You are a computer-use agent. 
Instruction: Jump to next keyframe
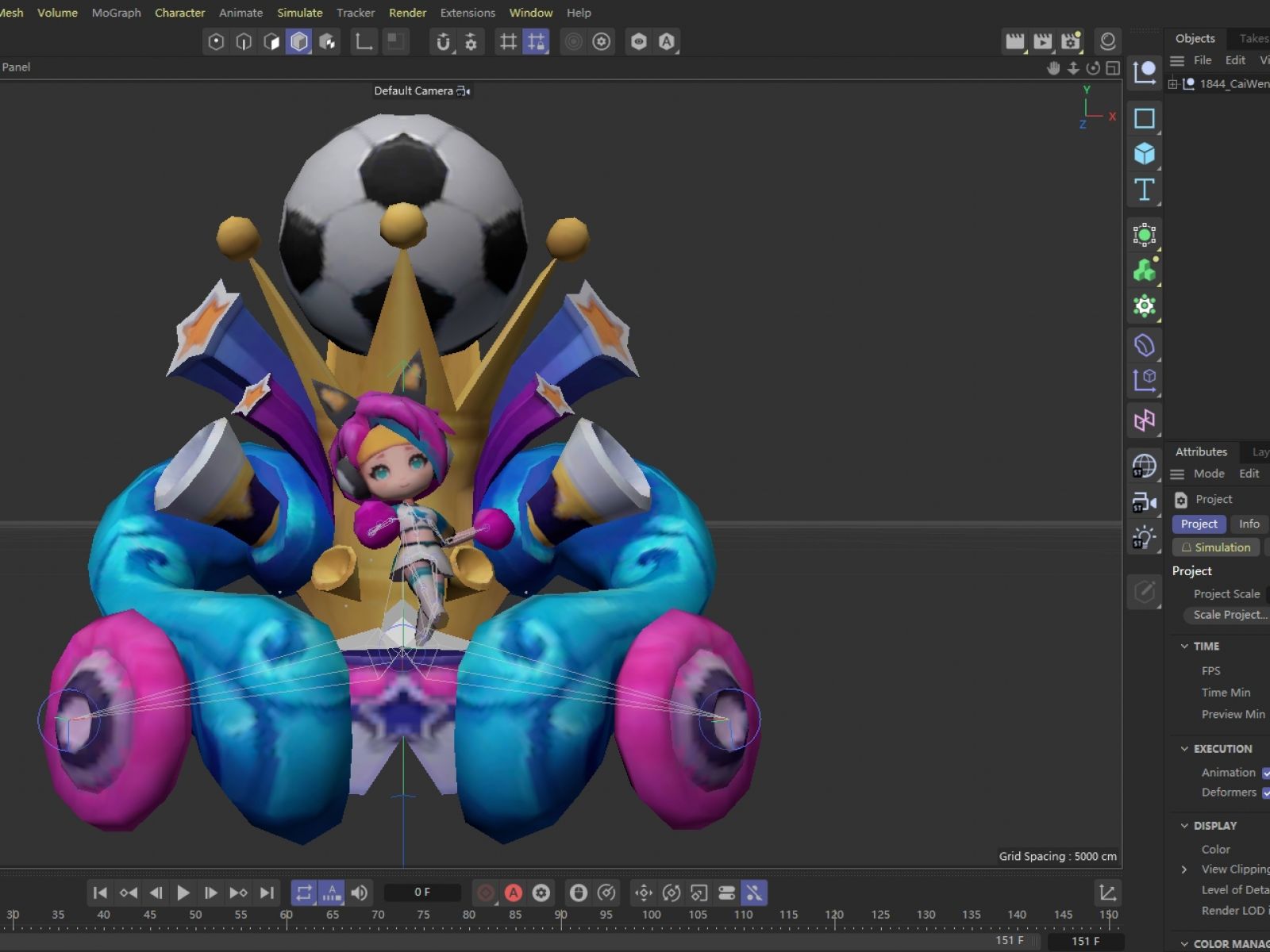[x=238, y=893]
